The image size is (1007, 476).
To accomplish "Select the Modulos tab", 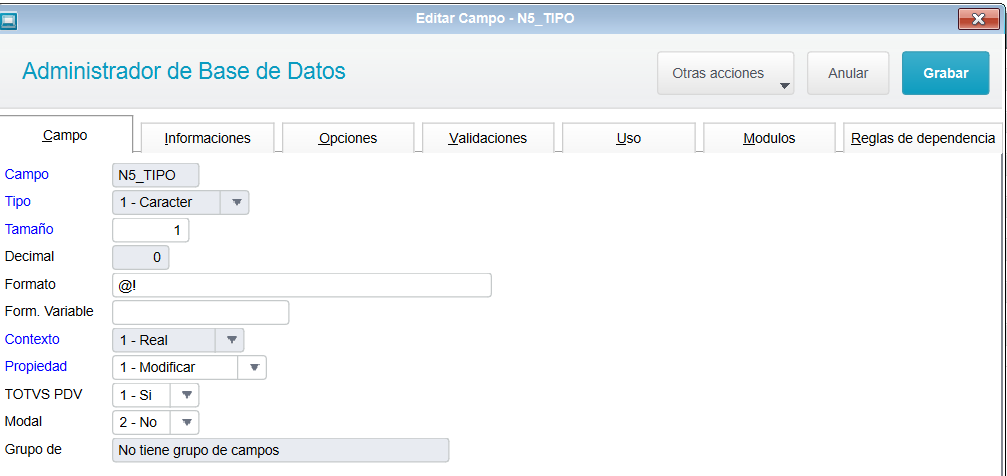I will tap(769, 138).
